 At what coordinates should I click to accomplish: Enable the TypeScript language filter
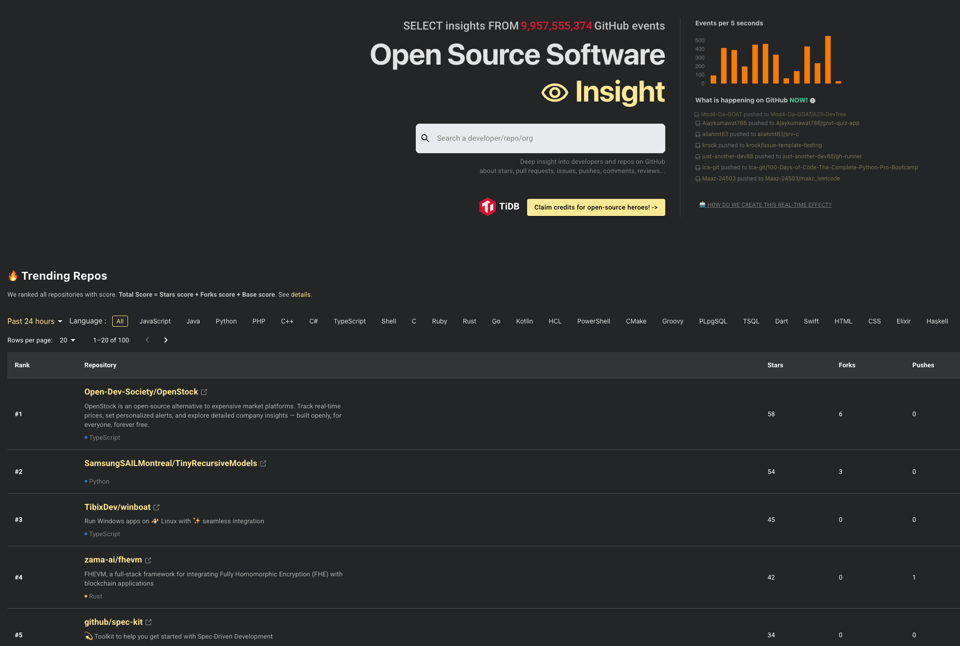tap(351, 321)
